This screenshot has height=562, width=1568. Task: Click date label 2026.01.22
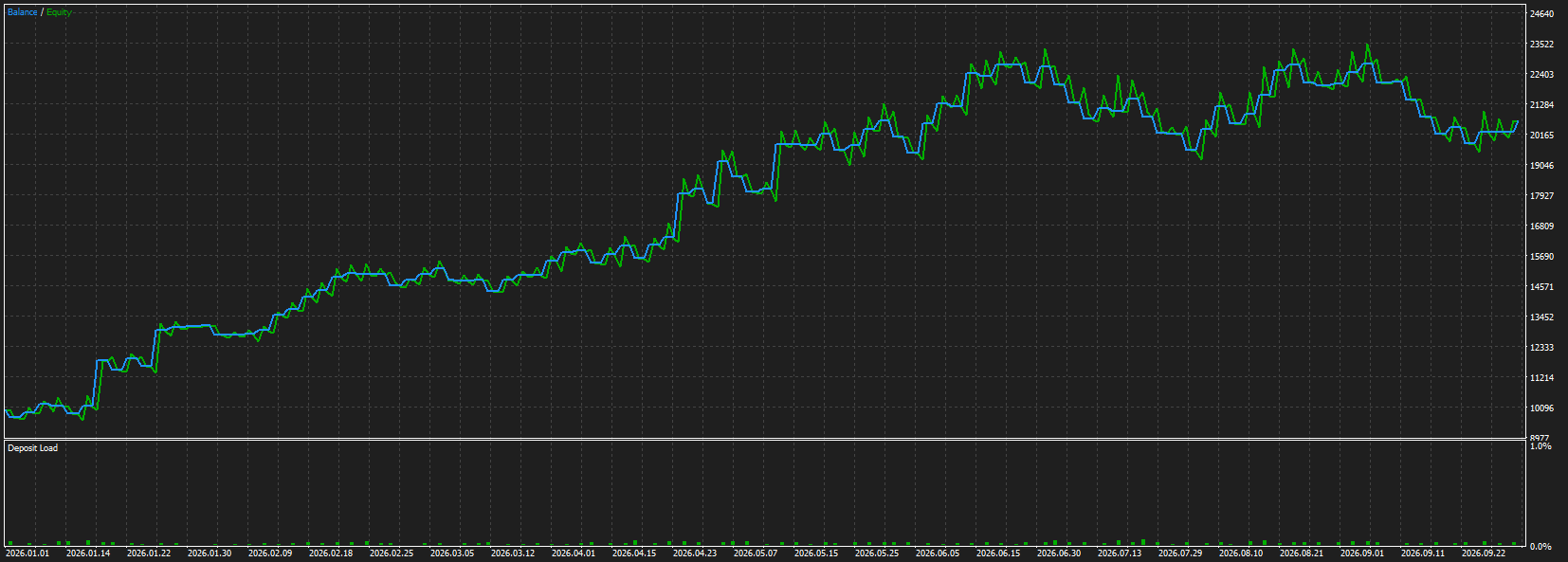tap(149, 553)
